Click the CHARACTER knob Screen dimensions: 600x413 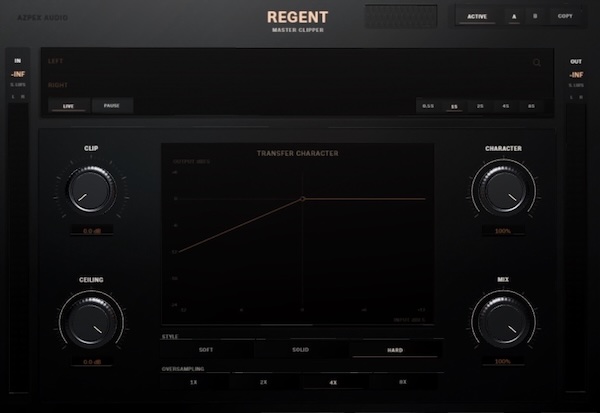(x=504, y=189)
